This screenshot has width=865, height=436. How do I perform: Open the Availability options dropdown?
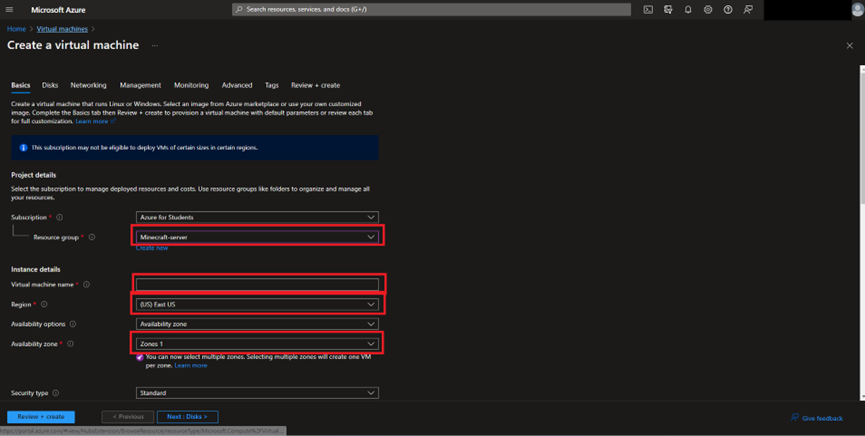[x=257, y=324]
